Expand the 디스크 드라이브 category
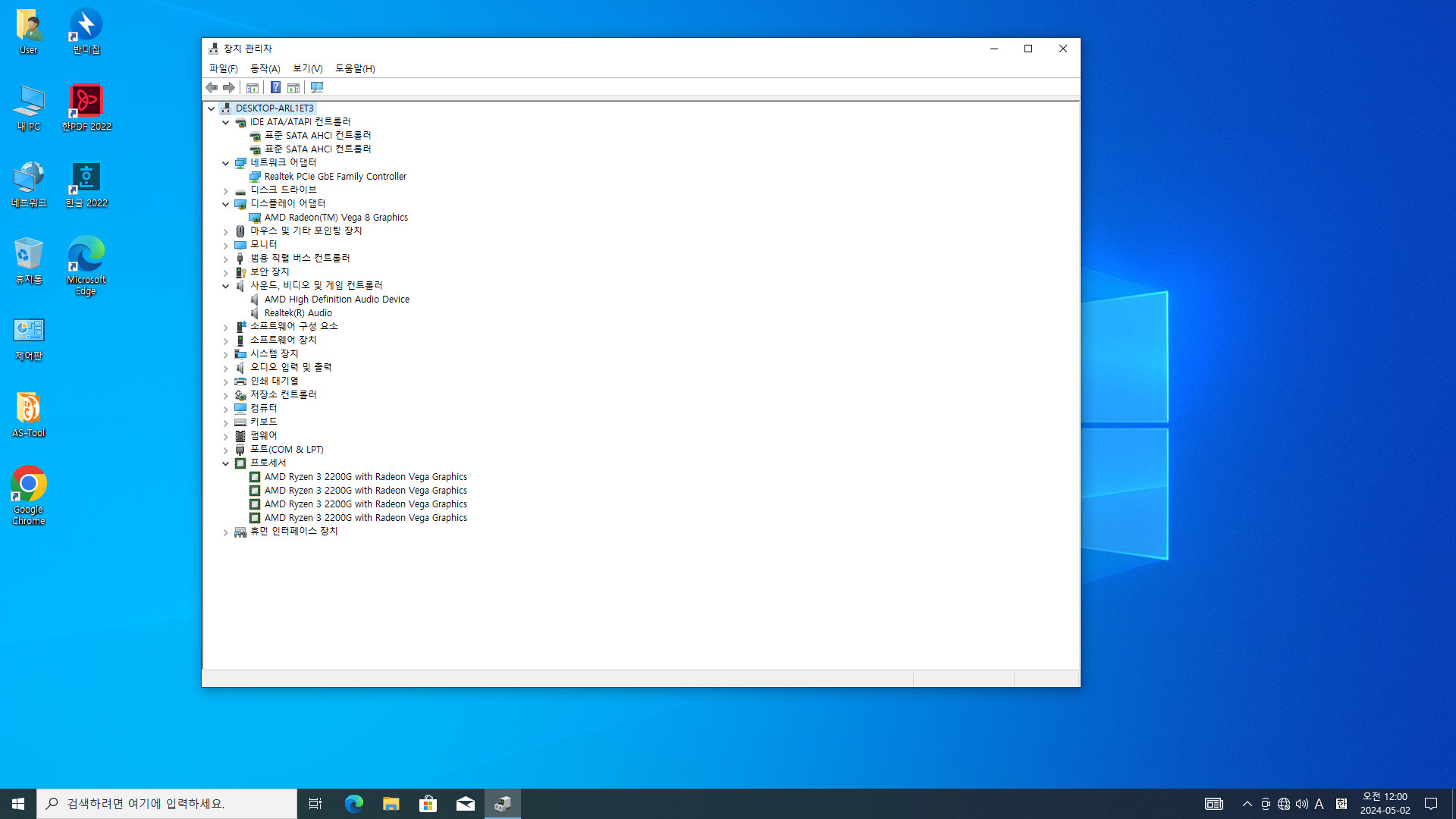 (x=225, y=190)
